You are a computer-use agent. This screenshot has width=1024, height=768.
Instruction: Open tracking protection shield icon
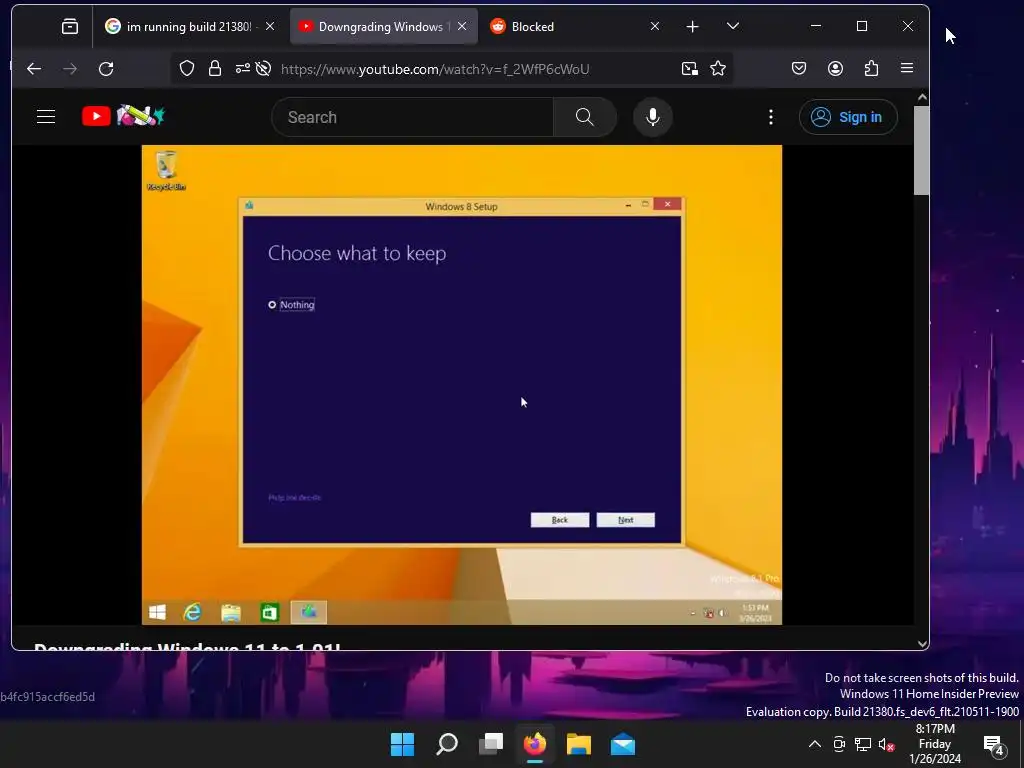coord(187,69)
